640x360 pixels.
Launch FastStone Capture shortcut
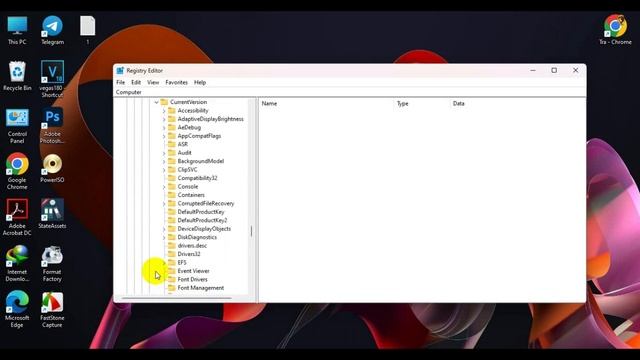tap(52, 309)
